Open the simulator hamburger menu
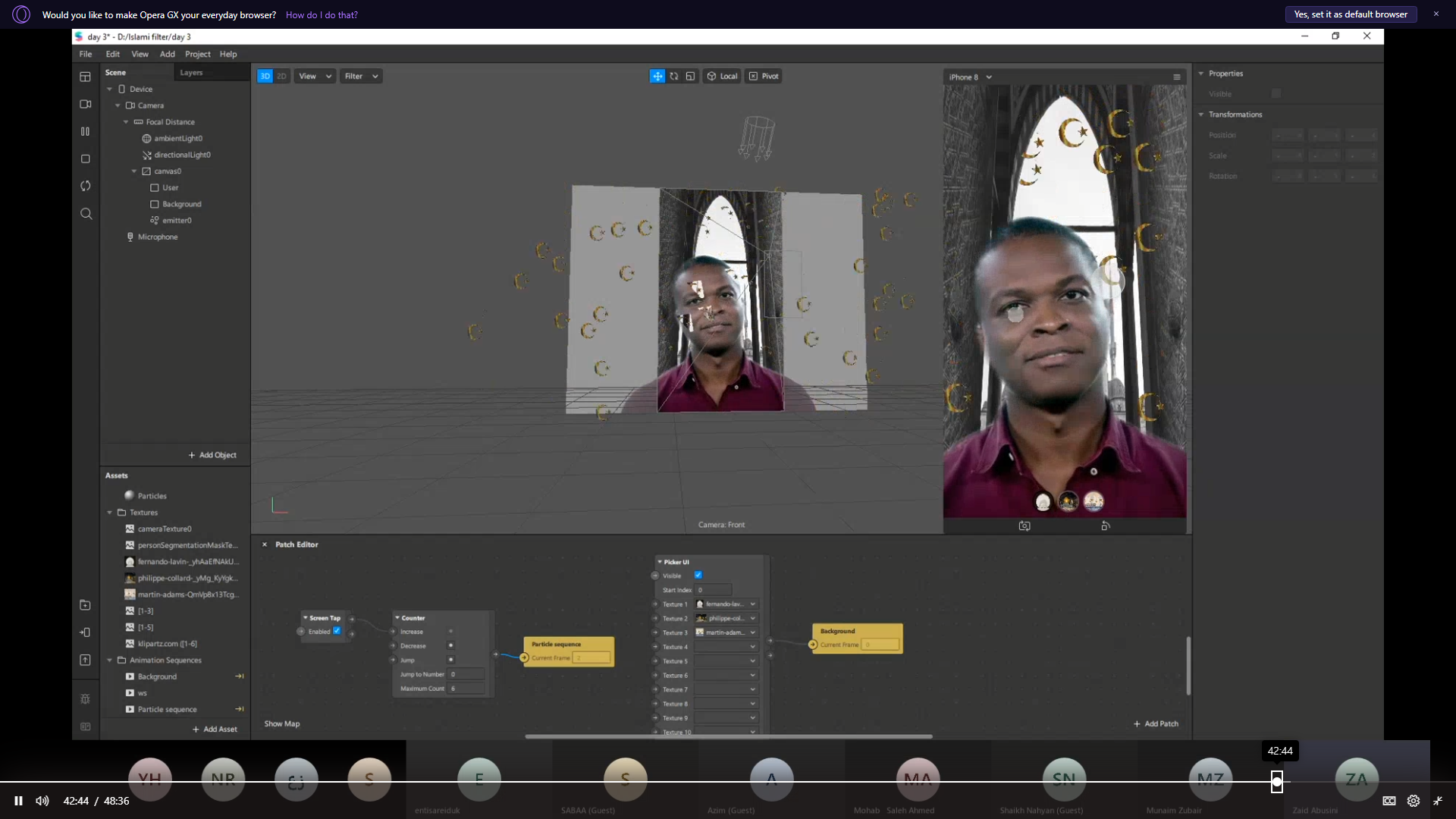Image resolution: width=1456 pixels, height=819 pixels. 1177,77
